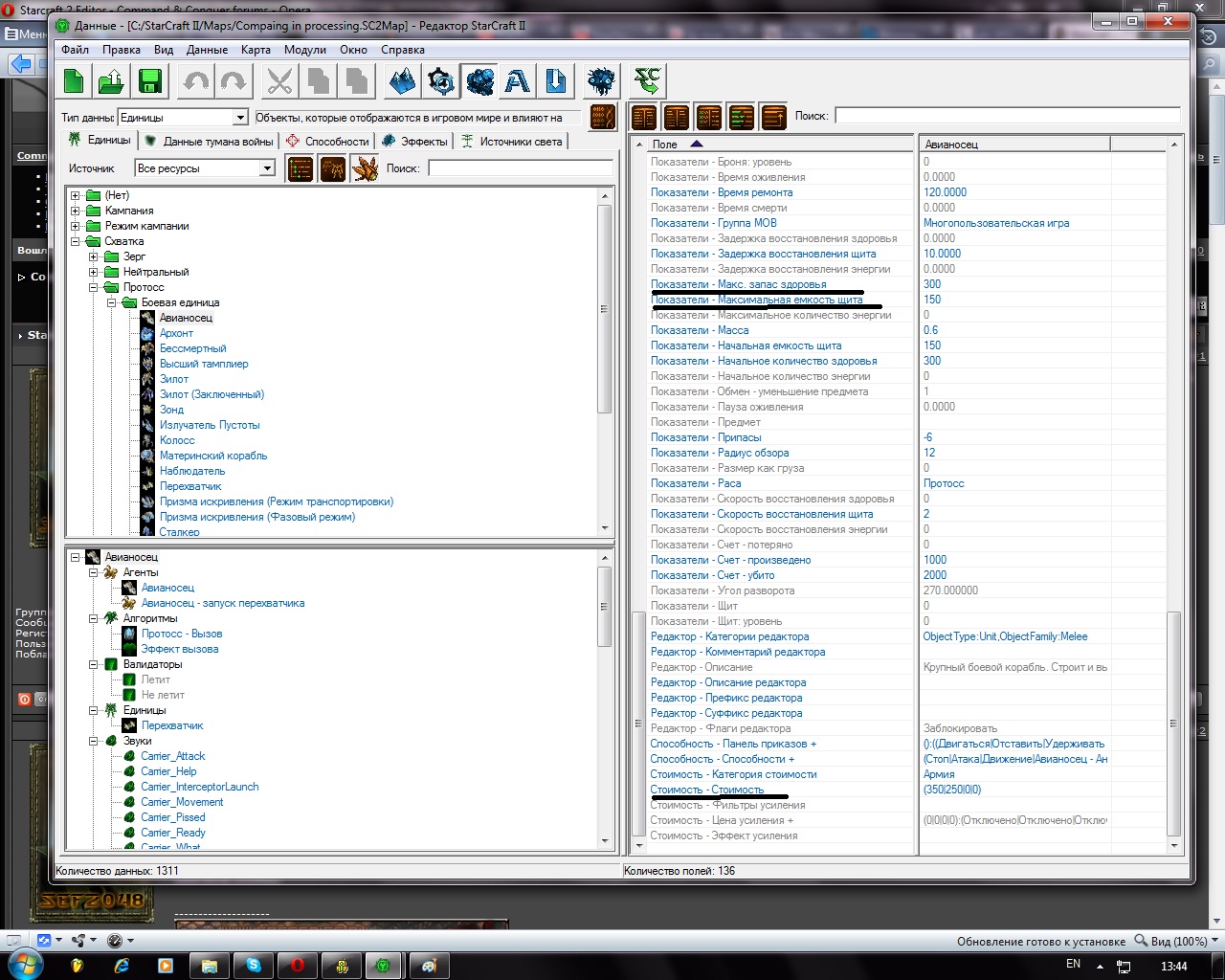Viewport: 1225px width, 980px height.
Task: Switch to the Способности tab
Action: [x=327, y=142]
